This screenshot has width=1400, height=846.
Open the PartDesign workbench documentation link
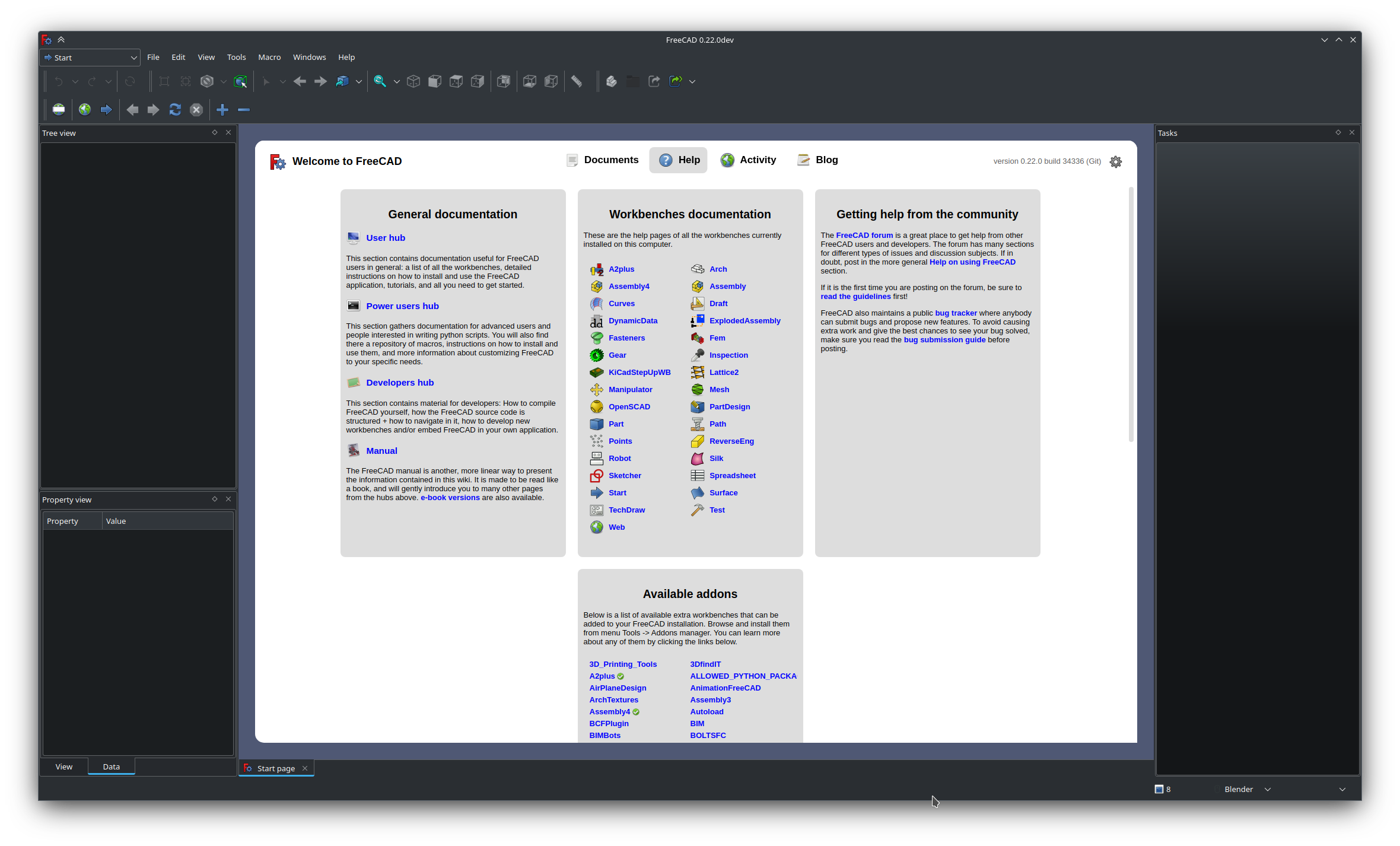coord(730,407)
